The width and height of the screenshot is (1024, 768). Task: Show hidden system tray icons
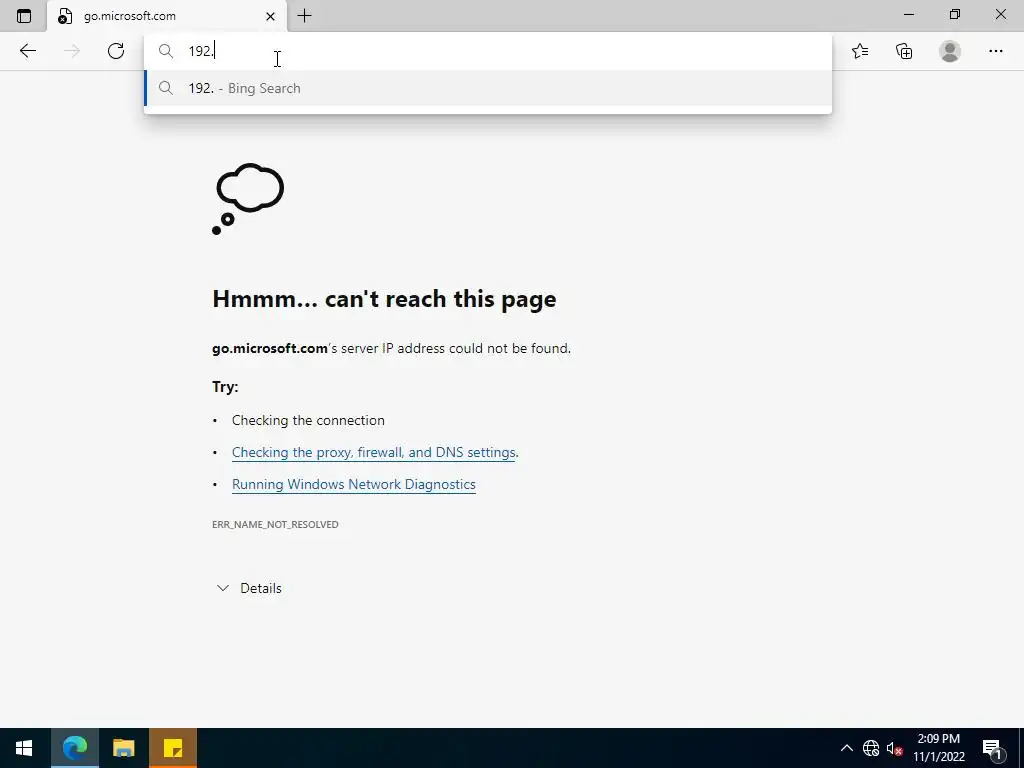846,748
